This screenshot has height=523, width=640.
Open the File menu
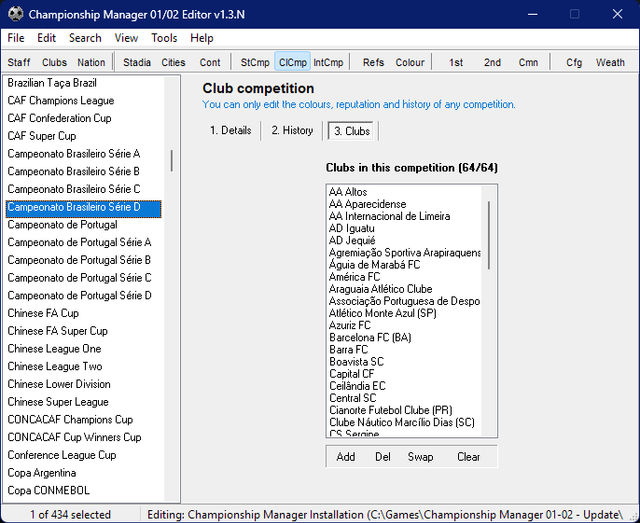click(16, 38)
